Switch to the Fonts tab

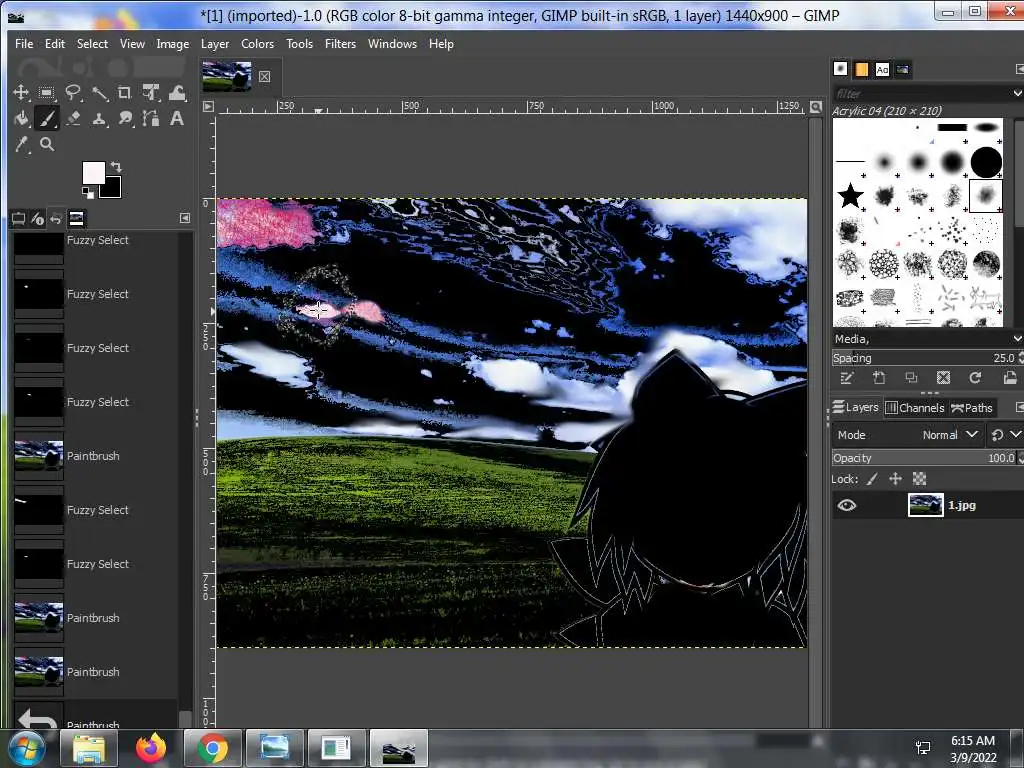[x=882, y=69]
